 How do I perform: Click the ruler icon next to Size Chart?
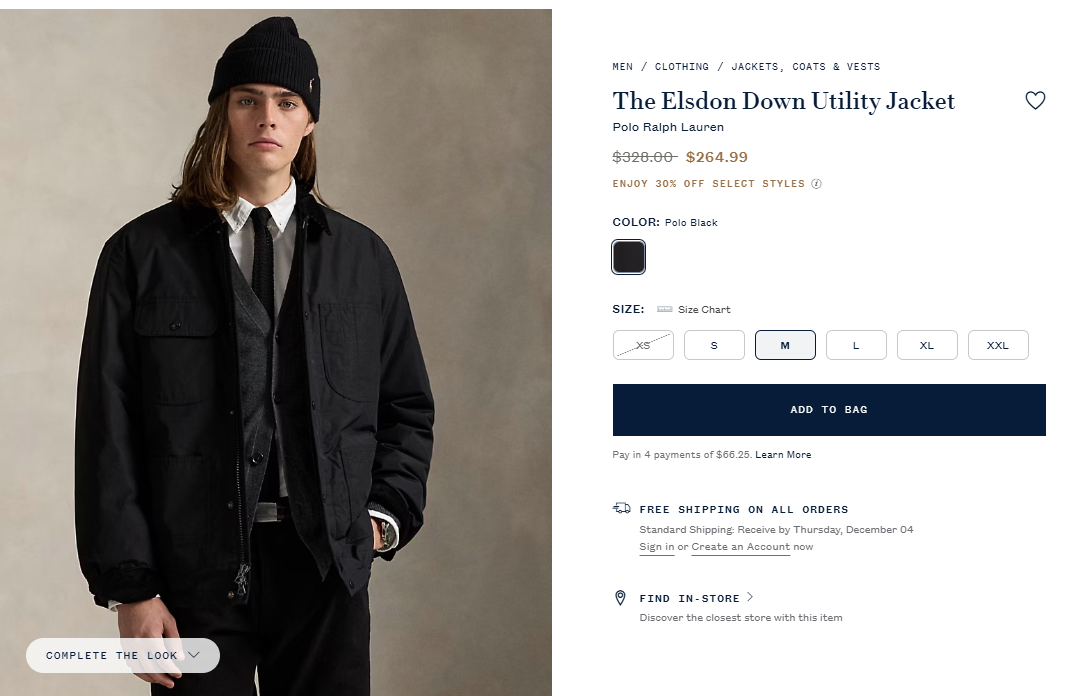pos(665,310)
